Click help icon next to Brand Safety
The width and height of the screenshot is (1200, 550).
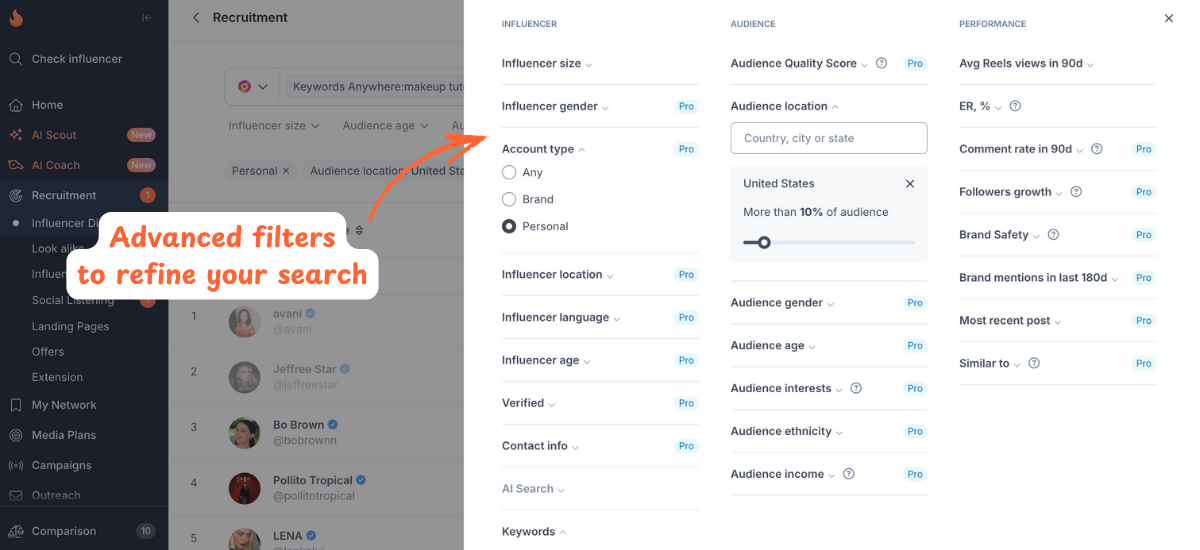[x=1053, y=235]
